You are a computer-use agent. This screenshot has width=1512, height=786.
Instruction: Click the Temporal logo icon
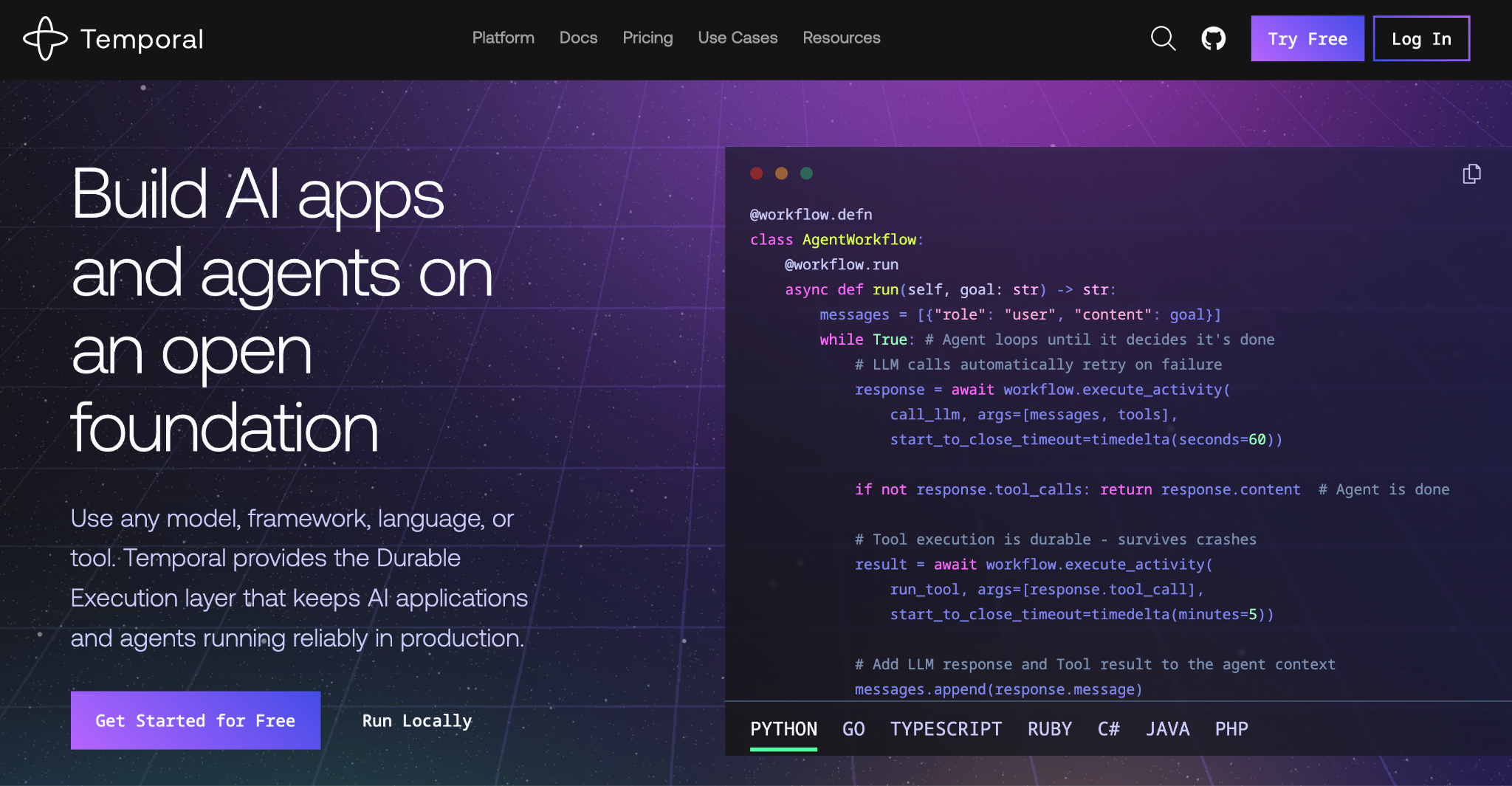[x=45, y=38]
